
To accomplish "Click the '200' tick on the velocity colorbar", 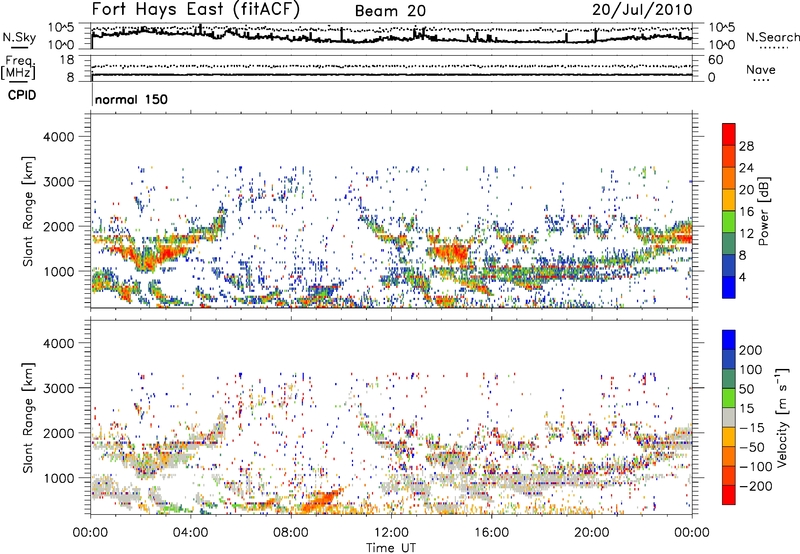I will coord(751,350).
